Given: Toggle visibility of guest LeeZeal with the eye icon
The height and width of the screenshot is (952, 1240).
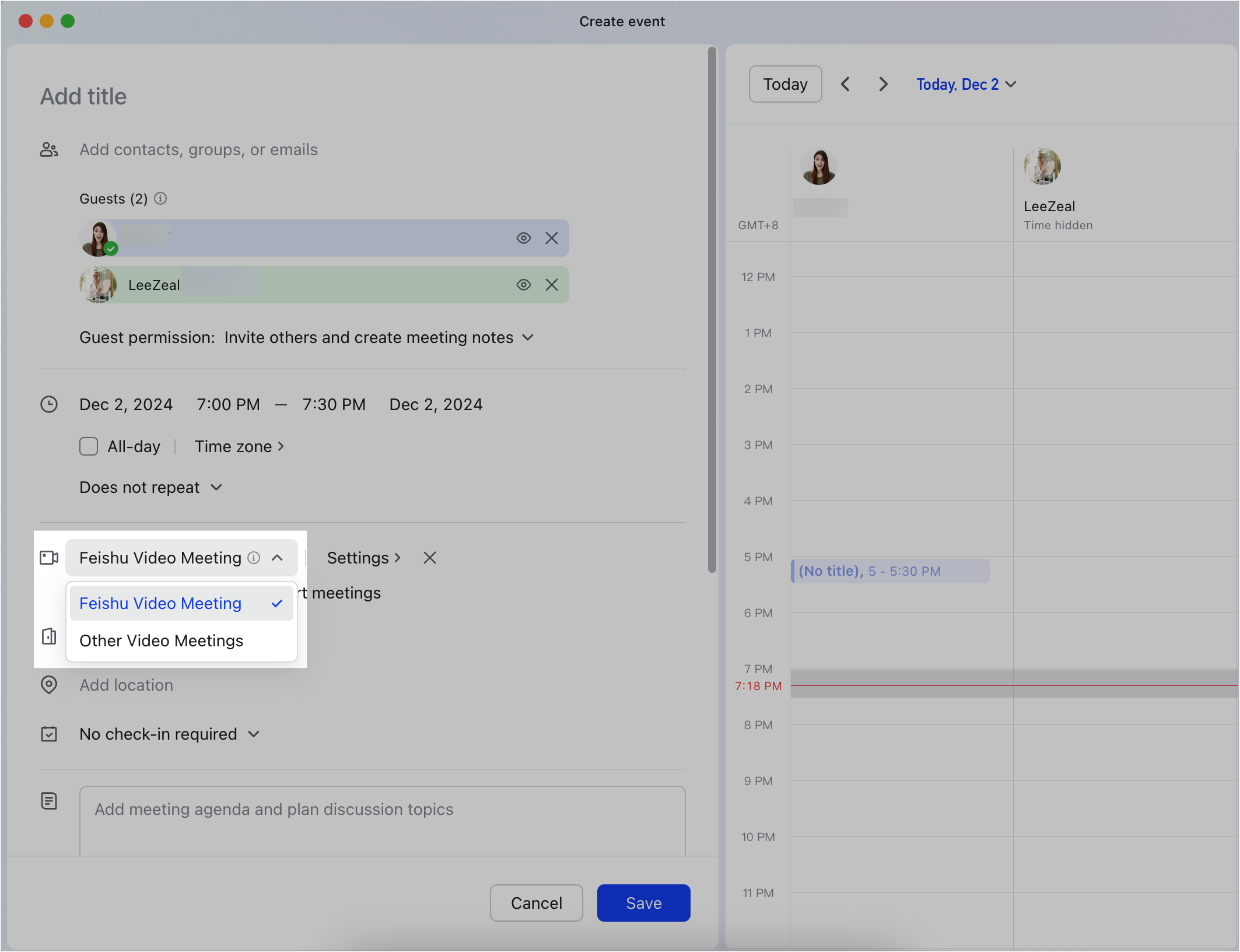Looking at the screenshot, I should click(x=523, y=285).
